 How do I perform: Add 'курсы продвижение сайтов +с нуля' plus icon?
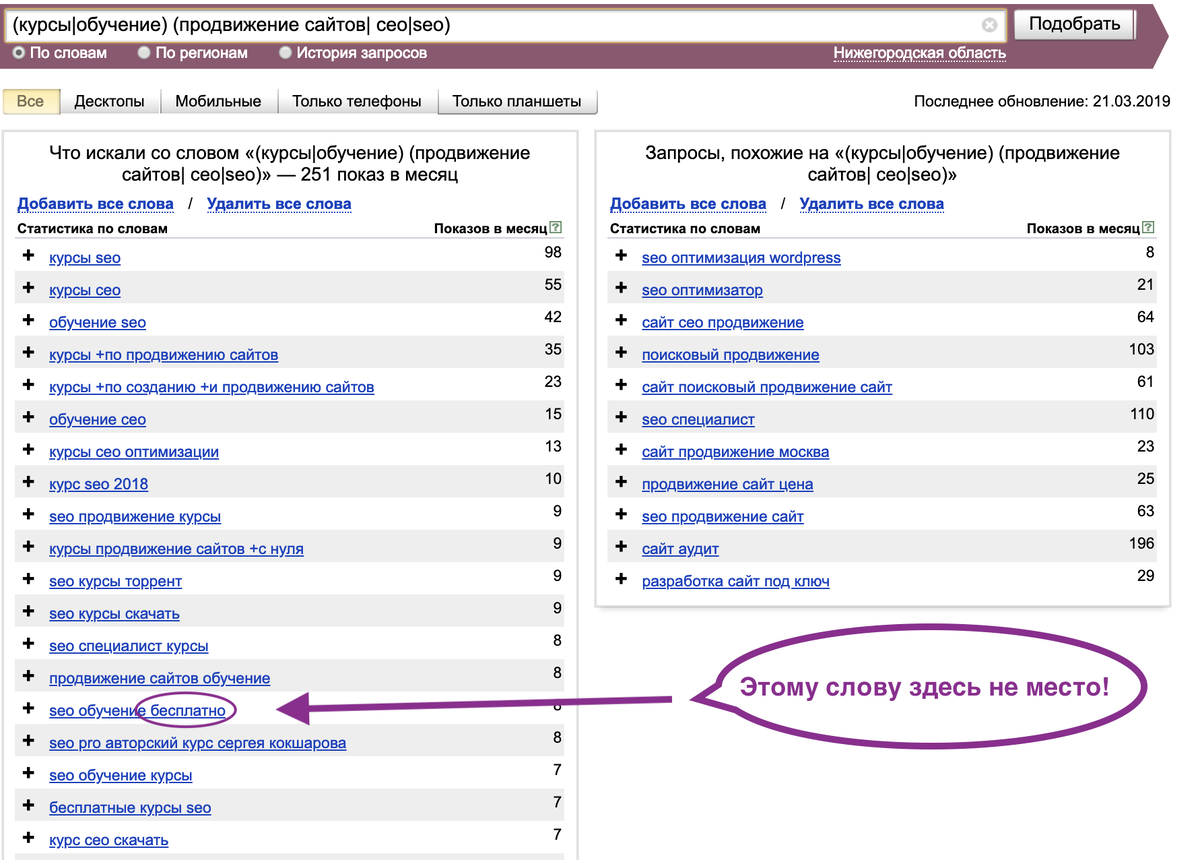tap(29, 548)
